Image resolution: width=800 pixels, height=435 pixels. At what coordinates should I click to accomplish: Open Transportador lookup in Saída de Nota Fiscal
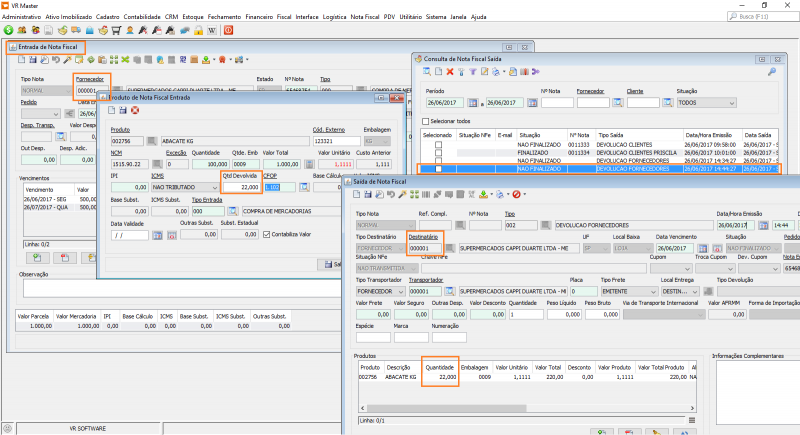point(449,292)
